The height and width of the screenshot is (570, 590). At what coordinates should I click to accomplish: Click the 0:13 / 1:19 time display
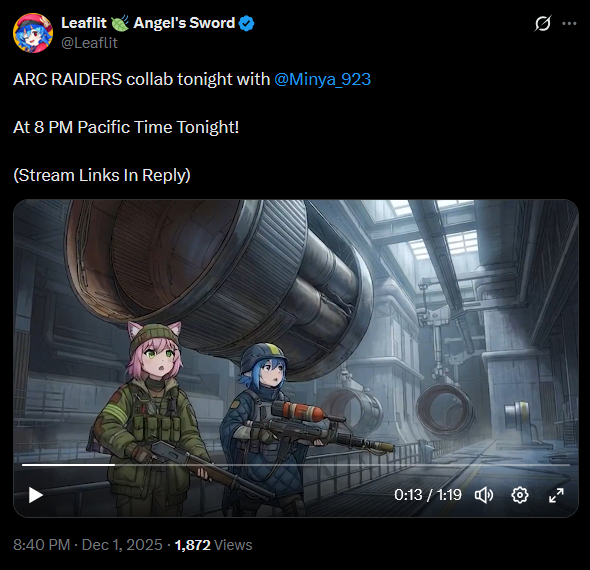tap(428, 495)
